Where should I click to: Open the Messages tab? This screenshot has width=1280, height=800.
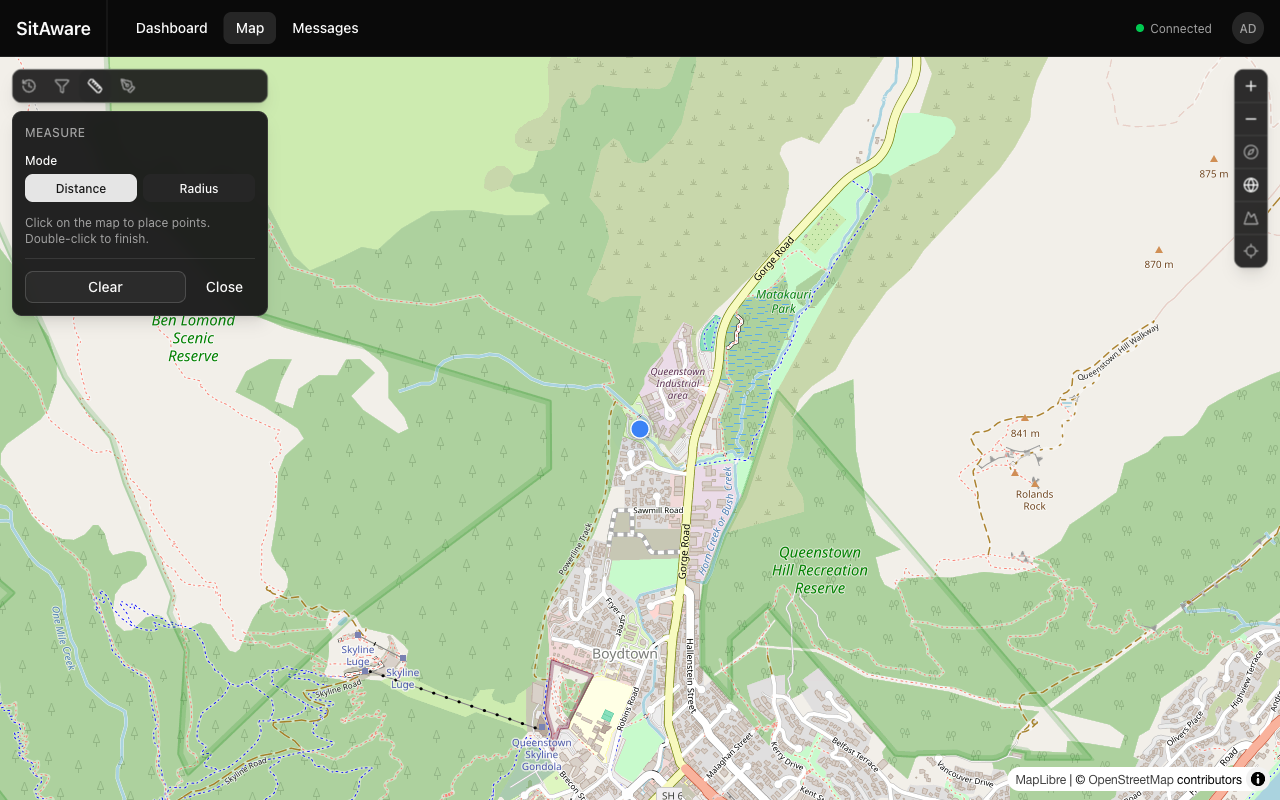(x=325, y=28)
